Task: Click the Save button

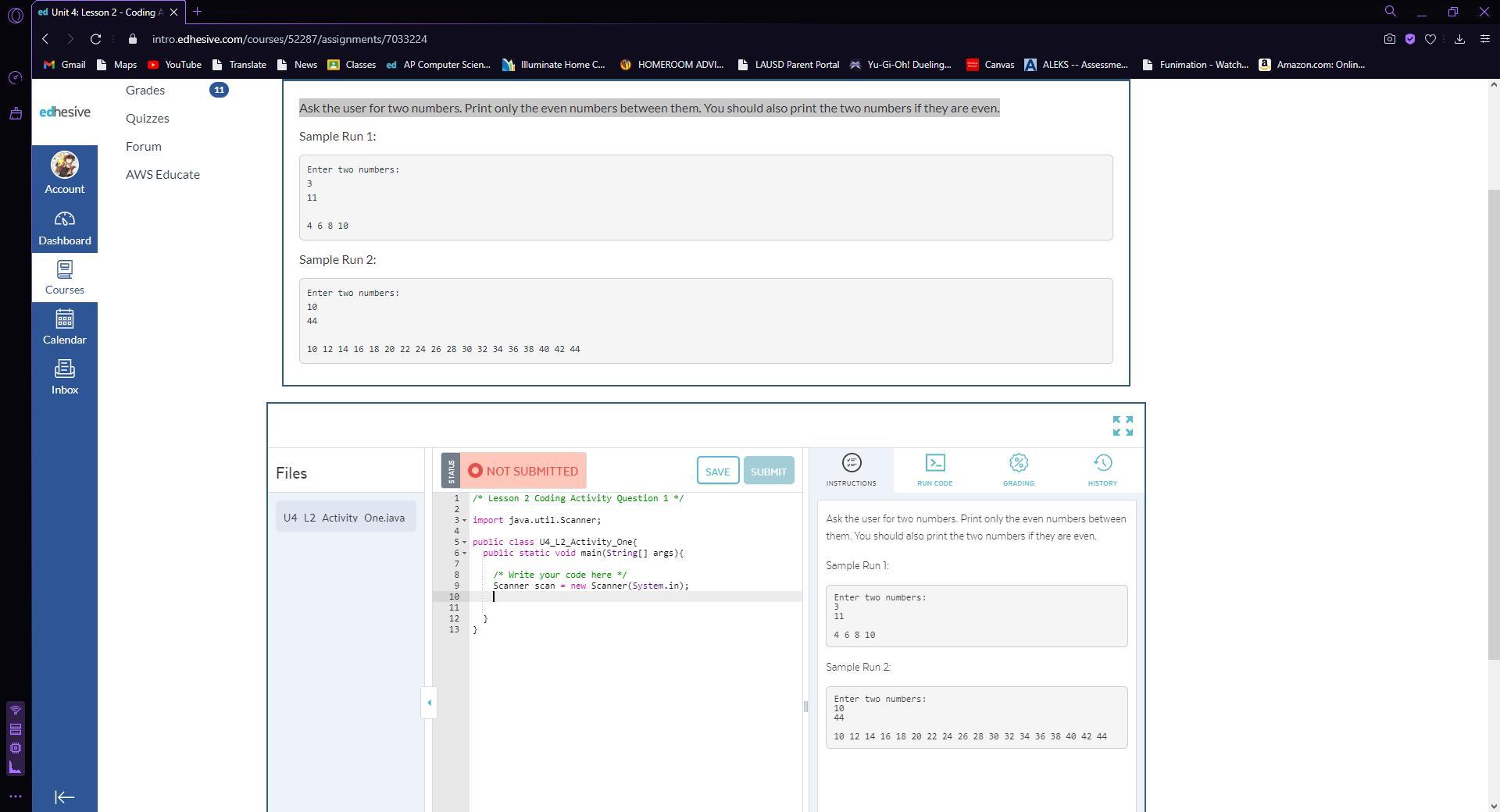Action: click(x=716, y=471)
